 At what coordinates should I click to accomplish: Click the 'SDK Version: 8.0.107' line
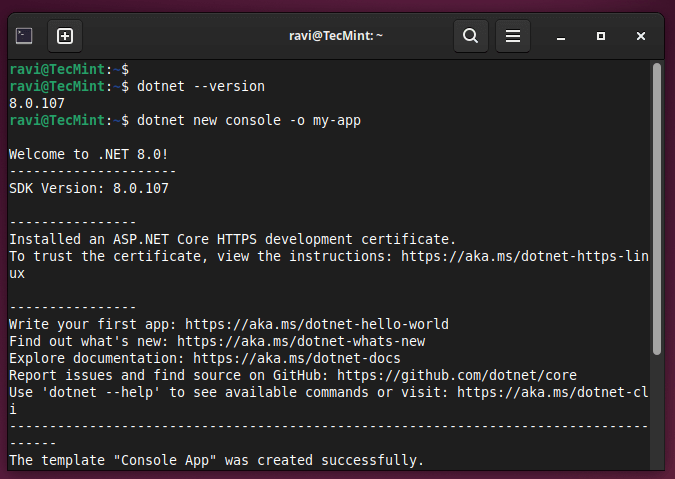(x=89, y=189)
